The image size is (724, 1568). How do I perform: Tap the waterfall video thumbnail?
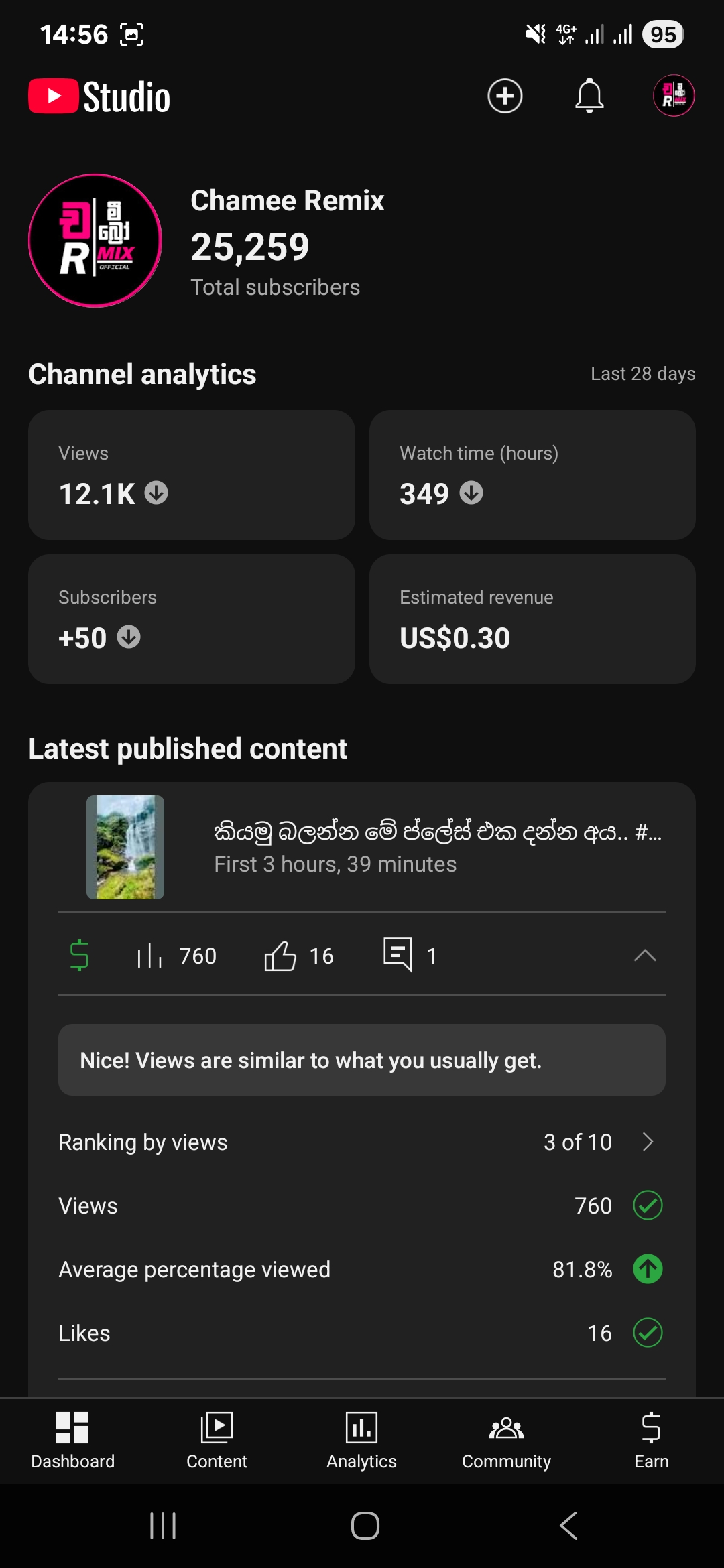(x=125, y=847)
